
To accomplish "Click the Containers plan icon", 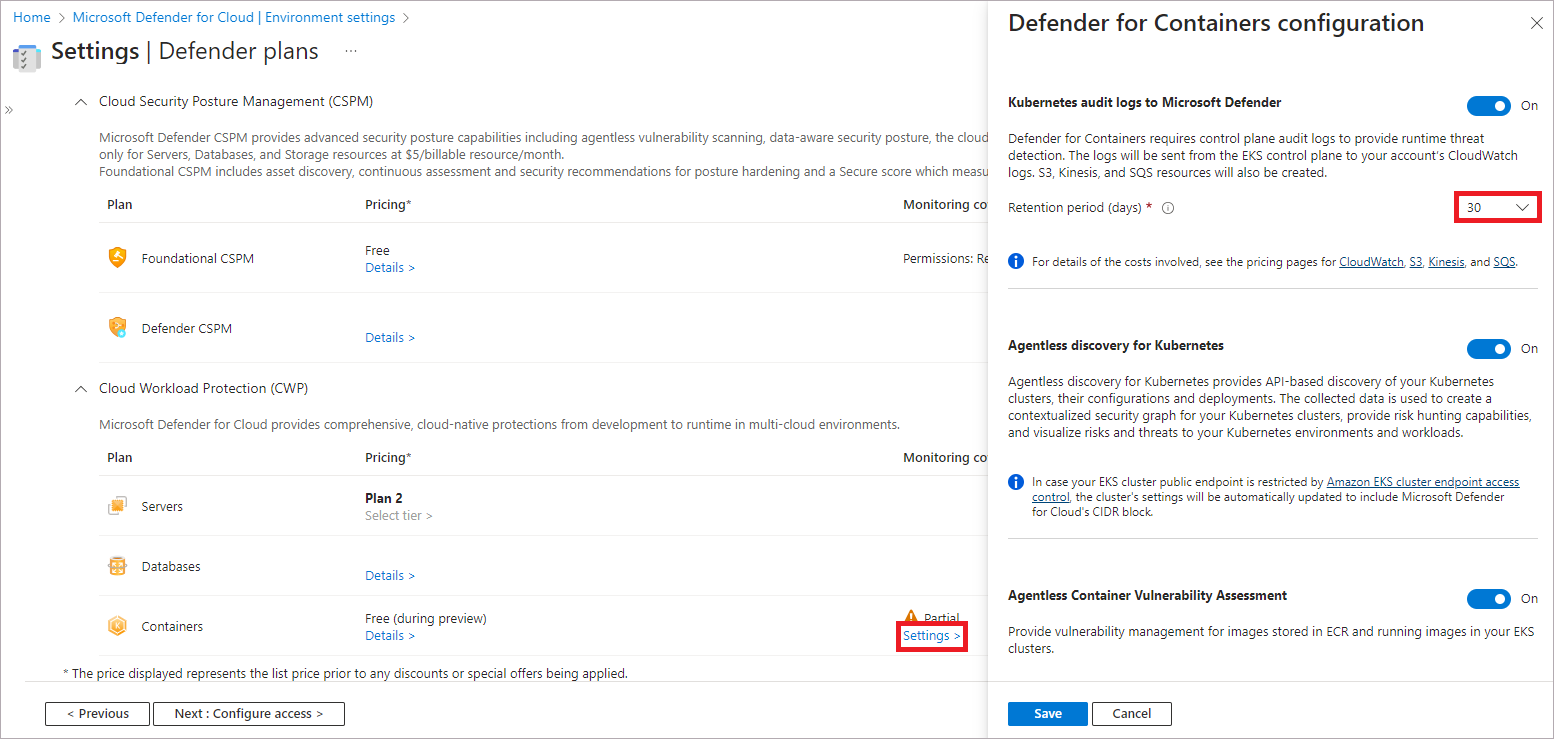I will 117,626.
